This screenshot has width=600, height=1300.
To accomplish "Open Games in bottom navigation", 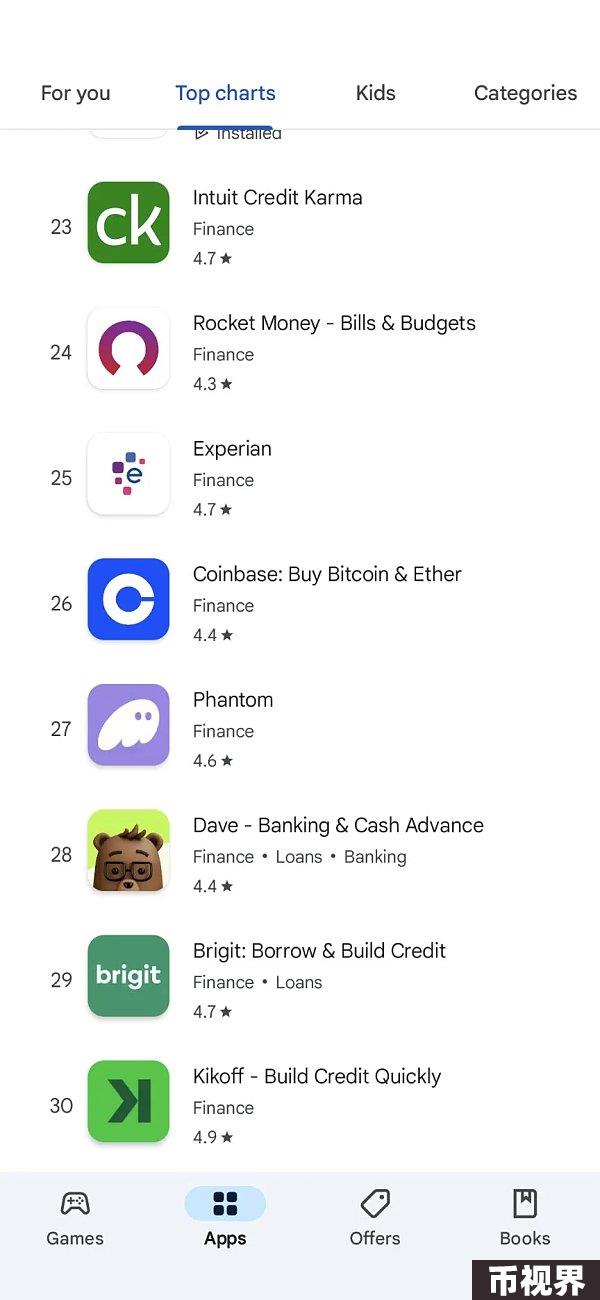I will (x=75, y=1218).
